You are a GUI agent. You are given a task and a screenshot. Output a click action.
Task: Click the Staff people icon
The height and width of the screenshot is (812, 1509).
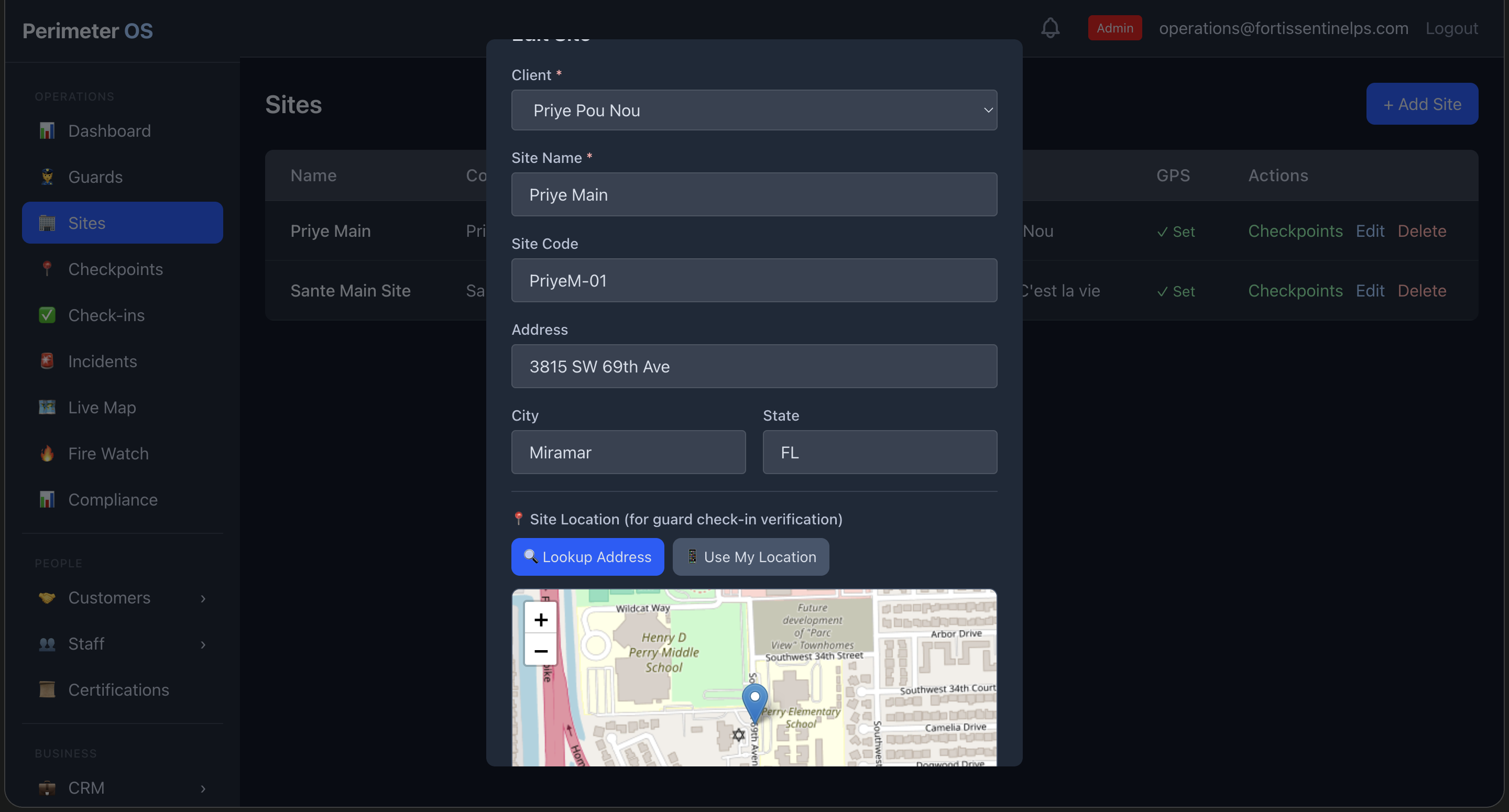(47, 643)
